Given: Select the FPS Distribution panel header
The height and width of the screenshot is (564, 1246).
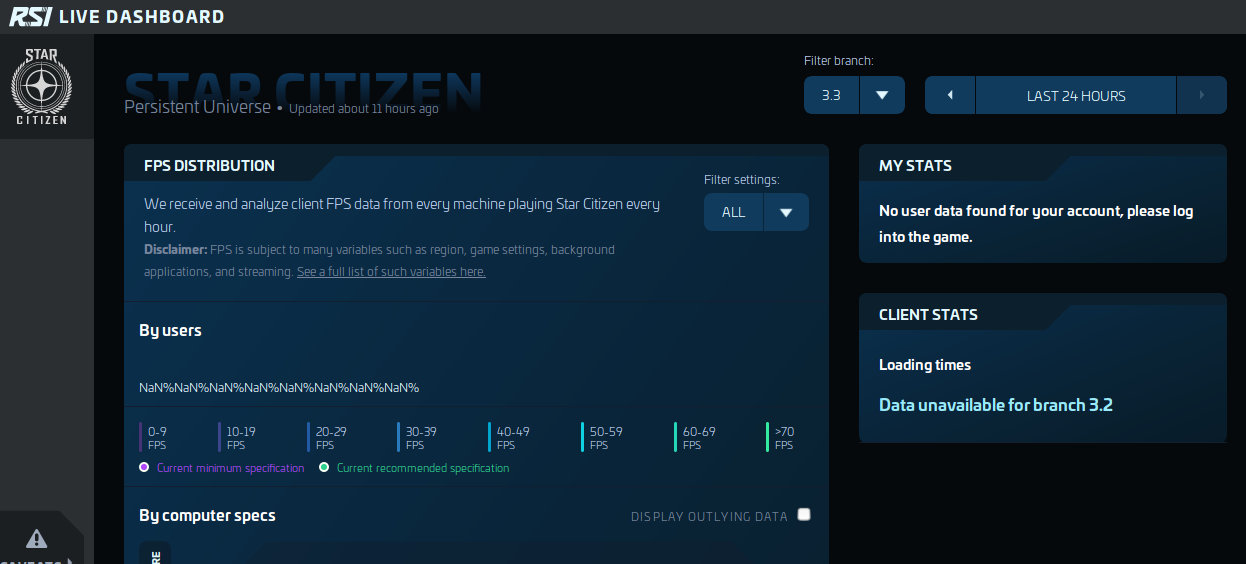Looking at the screenshot, I should (x=209, y=166).
